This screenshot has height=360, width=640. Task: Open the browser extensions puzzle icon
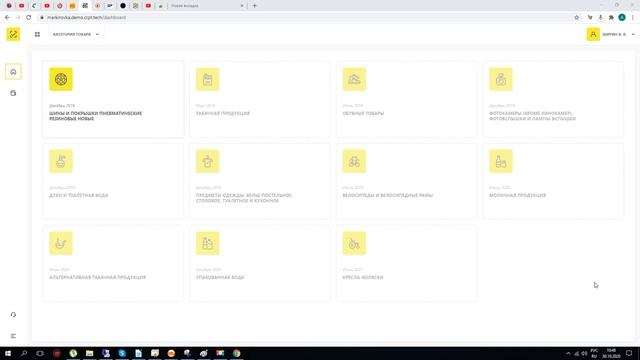611,18
